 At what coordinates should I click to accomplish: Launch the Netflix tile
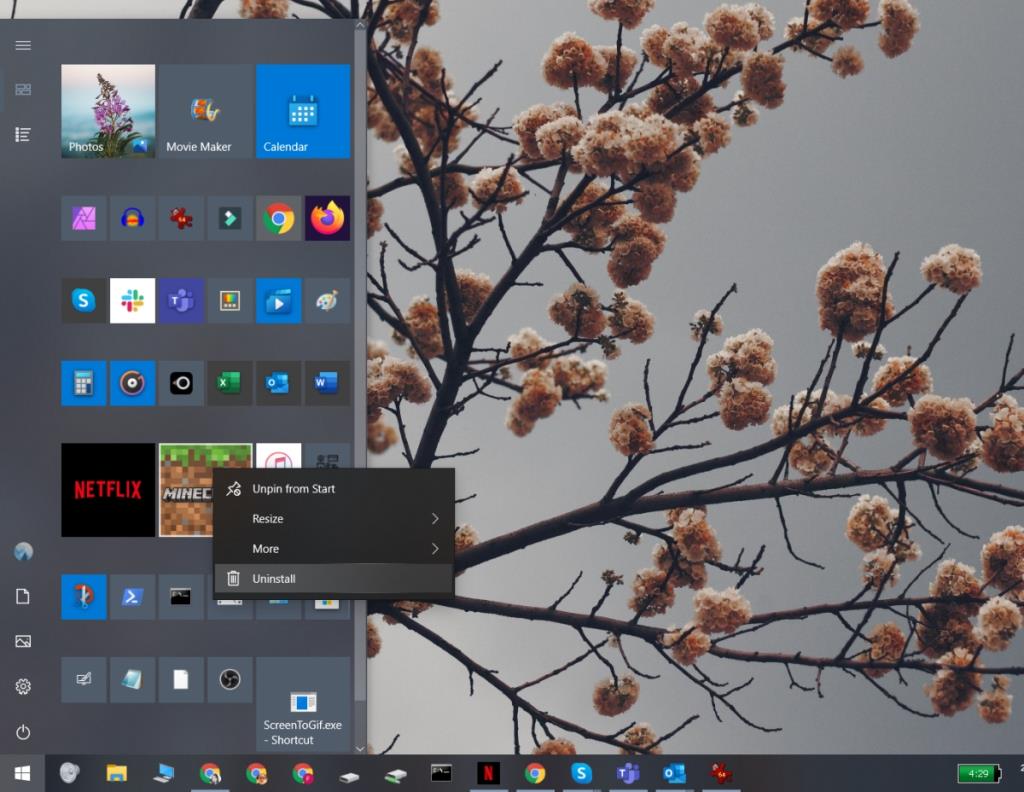coord(107,490)
